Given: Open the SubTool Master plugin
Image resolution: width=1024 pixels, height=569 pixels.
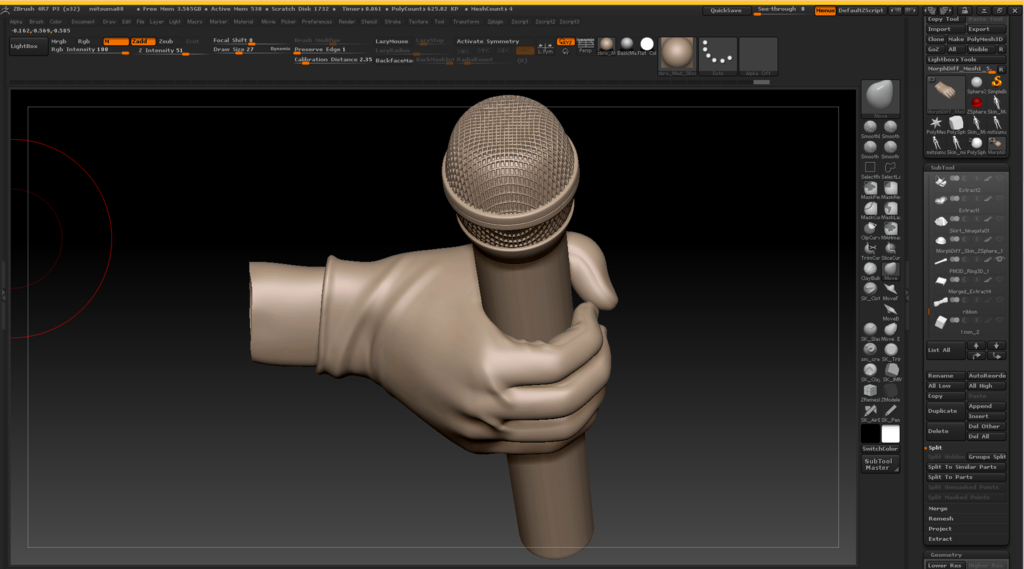Looking at the screenshot, I should pos(880,464).
